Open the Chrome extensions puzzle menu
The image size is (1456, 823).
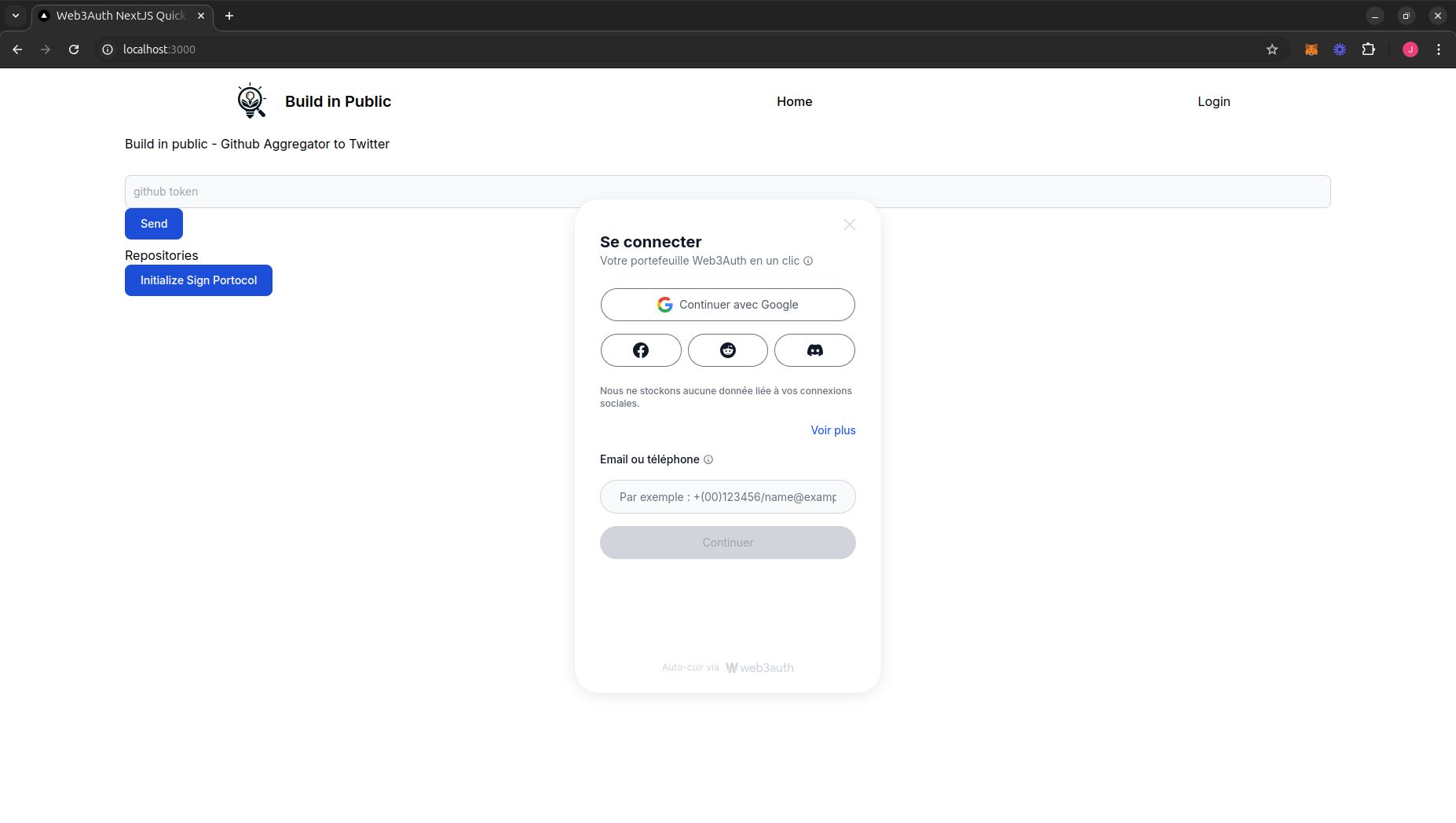1369,49
